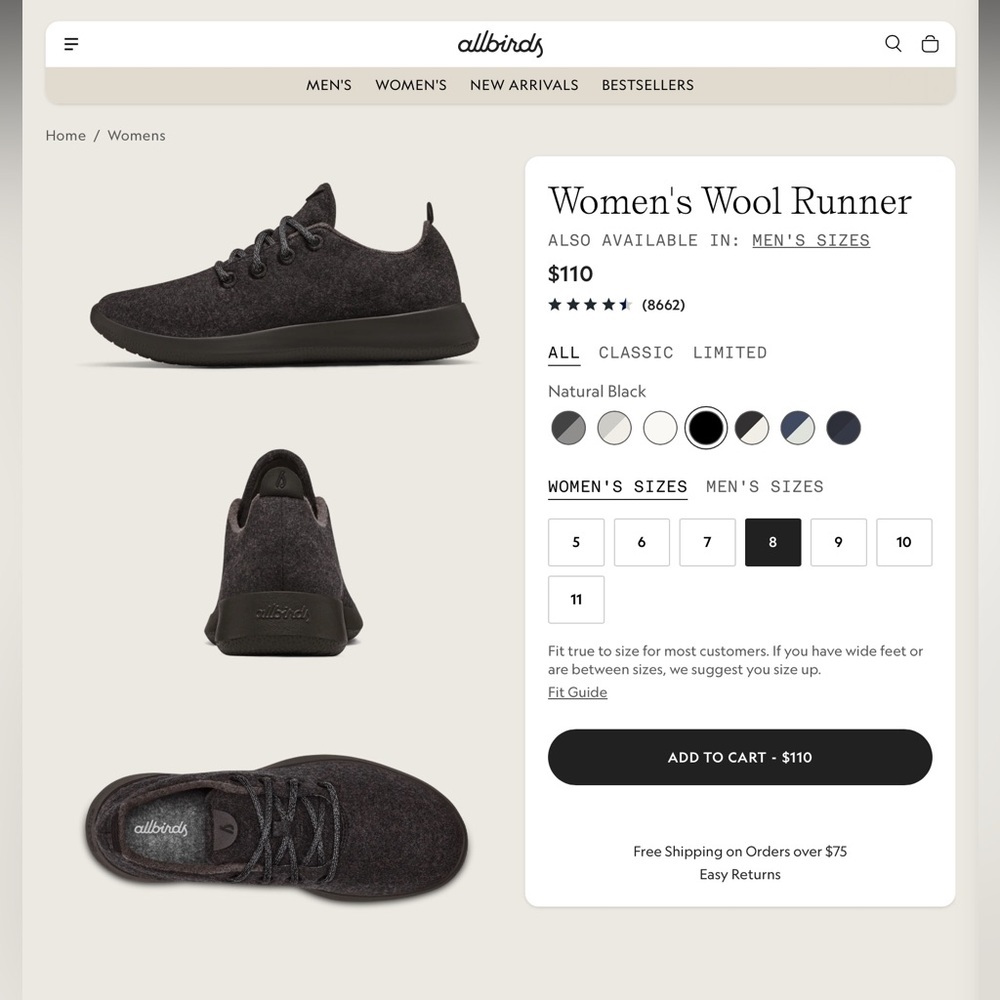1000x1000 pixels.
Task: Switch to the LIMITED filter tab
Action: [x=730, y=353]
